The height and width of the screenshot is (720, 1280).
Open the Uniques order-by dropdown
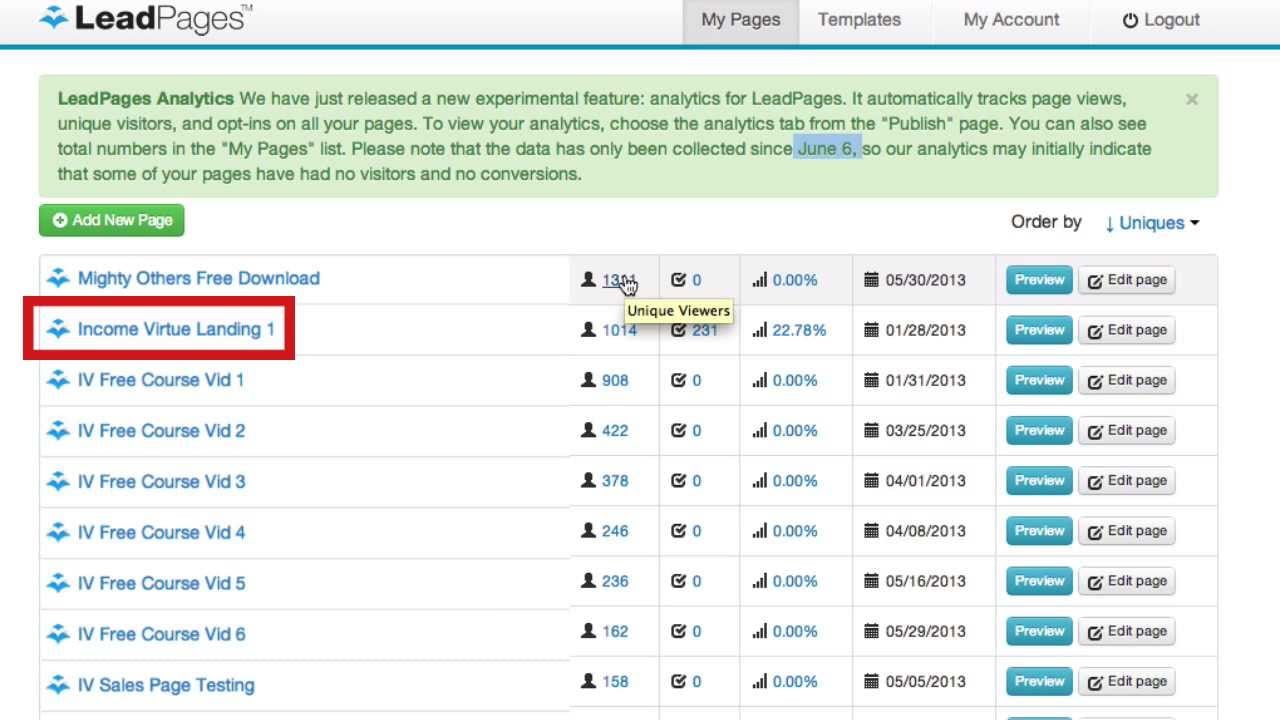coord(1151,223)
